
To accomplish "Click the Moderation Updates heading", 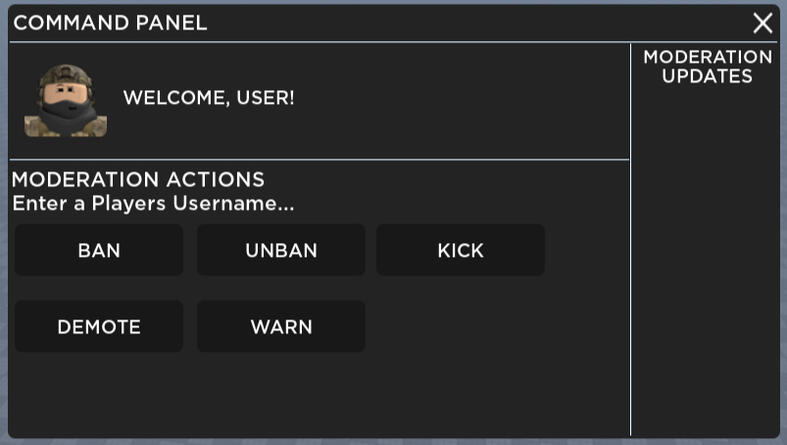I will (707, 66).
